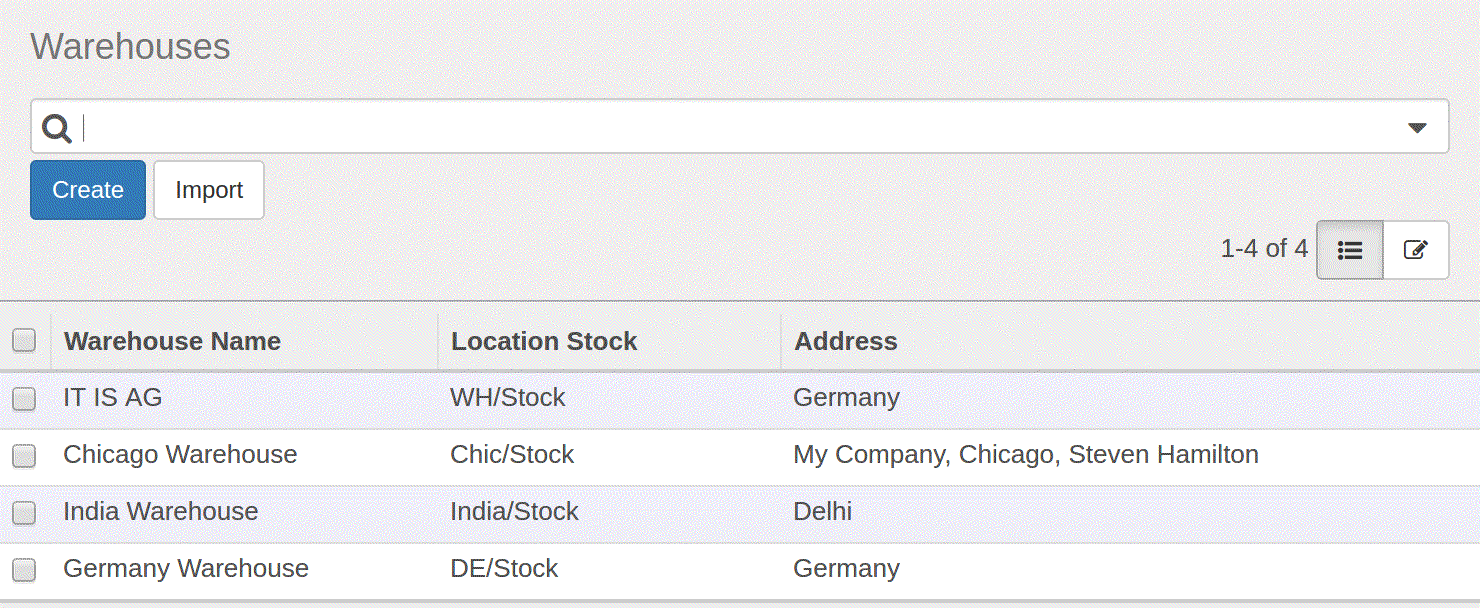Toggle the select-all header checkbox
The image size is (1480, 608).
[24, 341]
